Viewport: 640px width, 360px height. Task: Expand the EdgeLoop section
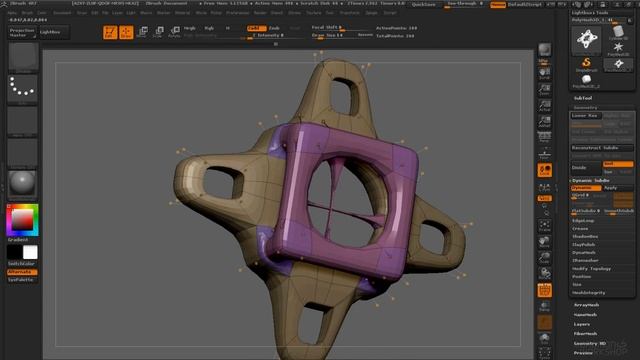[583, 221]
